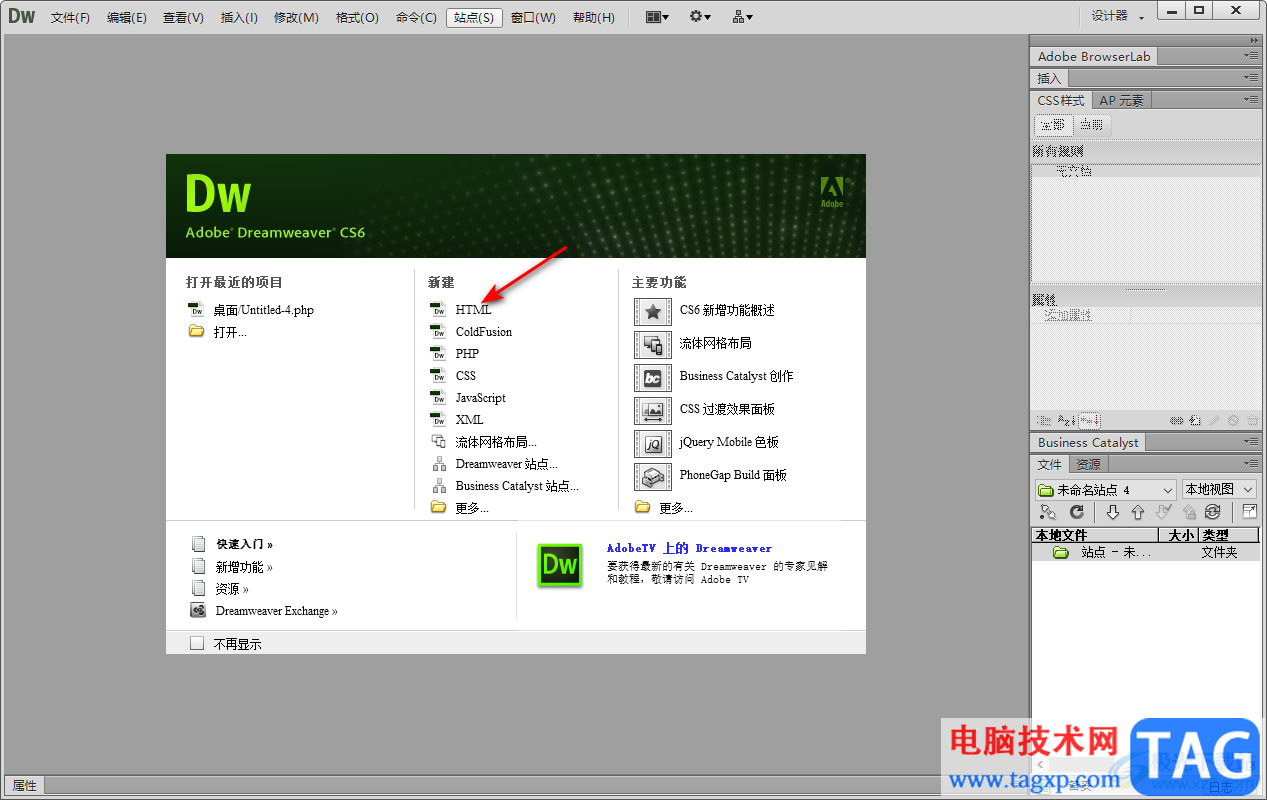This screenshot has height=800, width=1267.
Task: Open the jQuery Mobile swatches feature icon
Action: click(x=653, y=443)
